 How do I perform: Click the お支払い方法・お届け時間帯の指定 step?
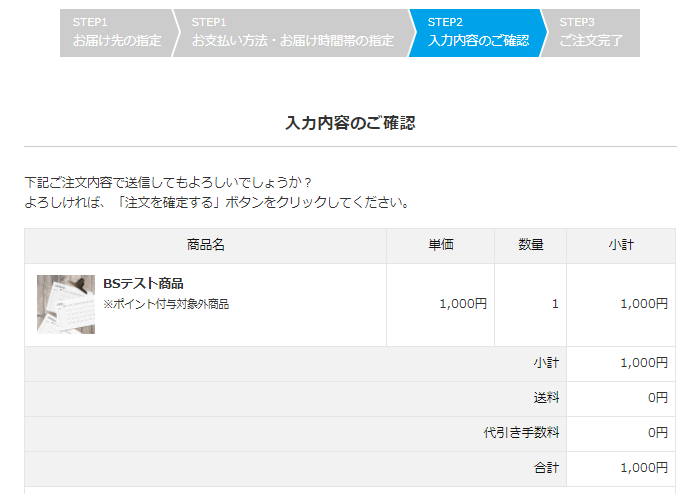coord(292,33)
